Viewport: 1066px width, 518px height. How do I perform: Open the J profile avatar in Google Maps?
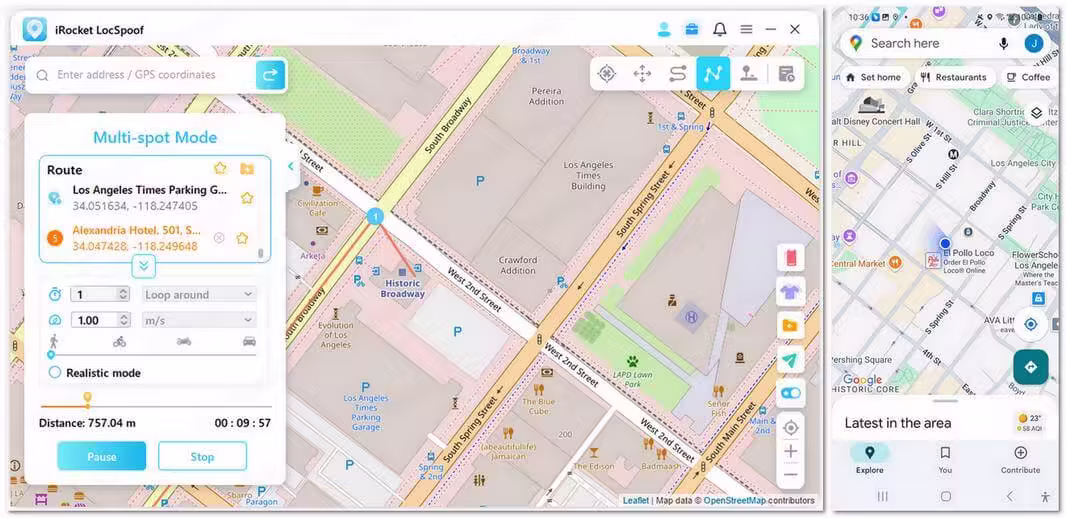point(1034,44)
